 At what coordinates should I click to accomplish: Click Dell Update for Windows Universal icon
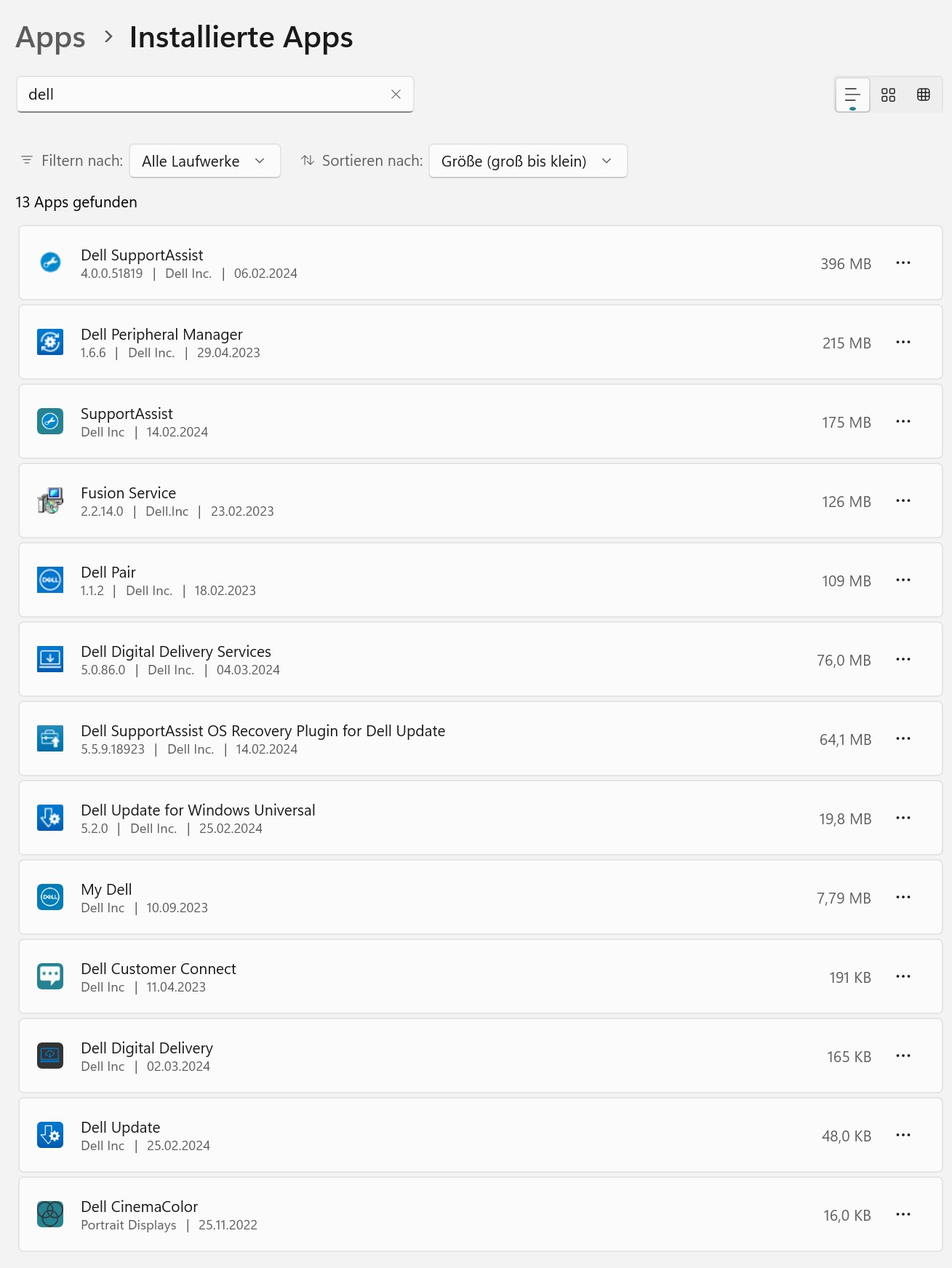point(50,818)
